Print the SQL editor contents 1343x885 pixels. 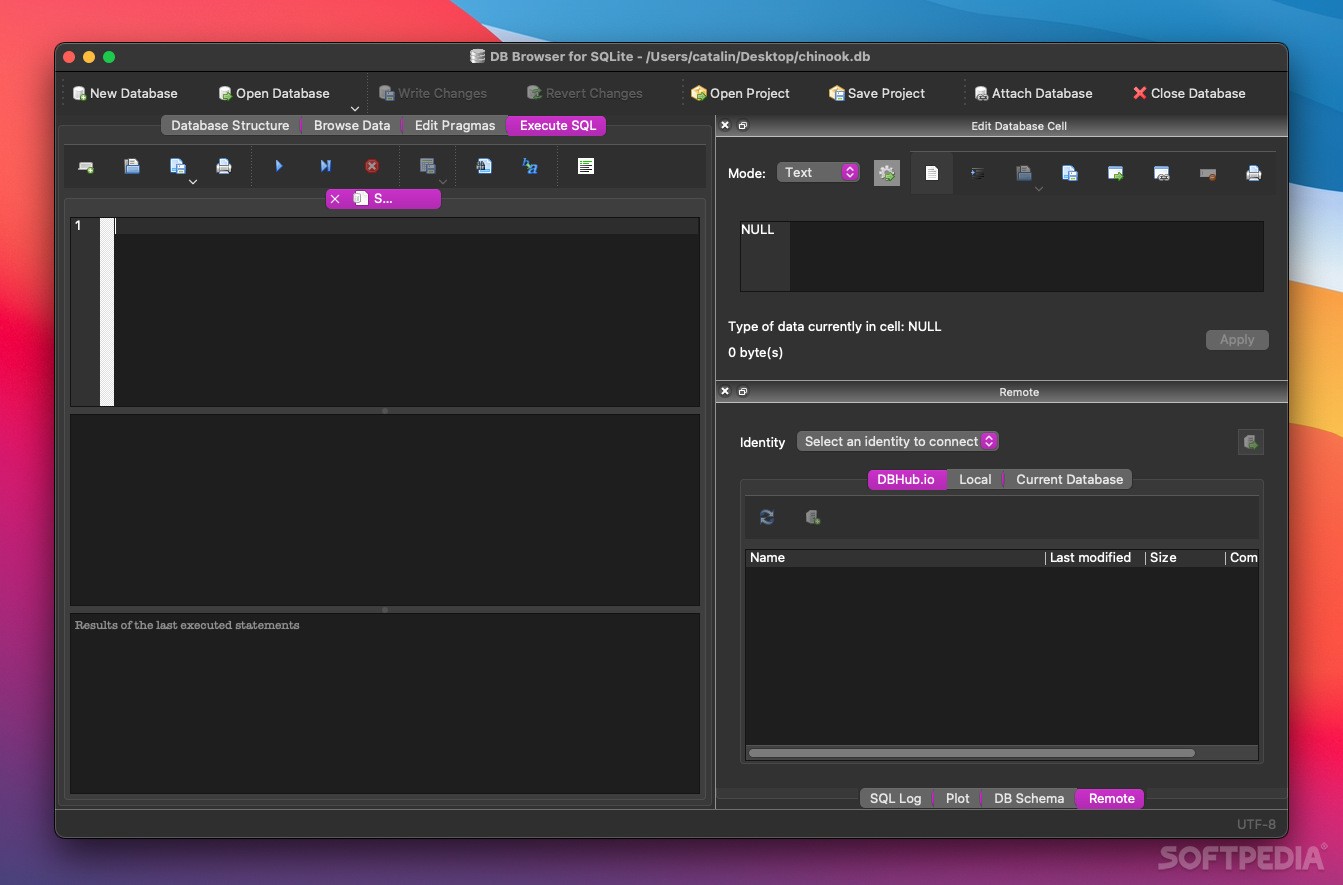[x=224, y=166]
